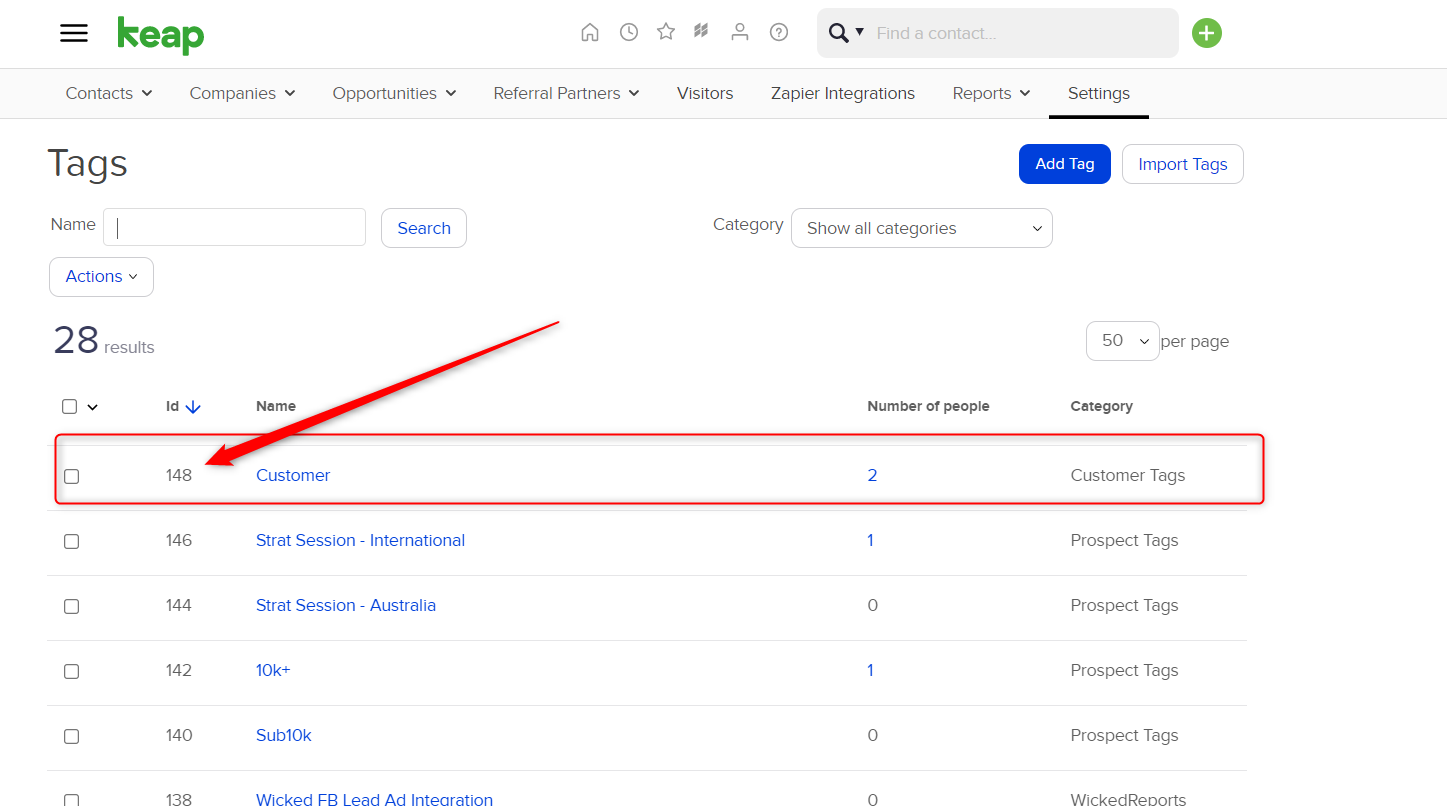Viewport: 1447px width, 806px height.
Task: Focus the tag Name input field
Action: pos(235,227)
